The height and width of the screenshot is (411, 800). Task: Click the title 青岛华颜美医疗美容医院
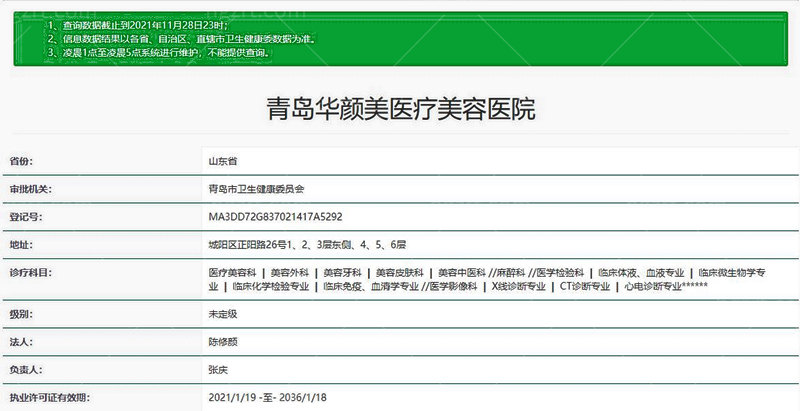click(x=401, y=109)
